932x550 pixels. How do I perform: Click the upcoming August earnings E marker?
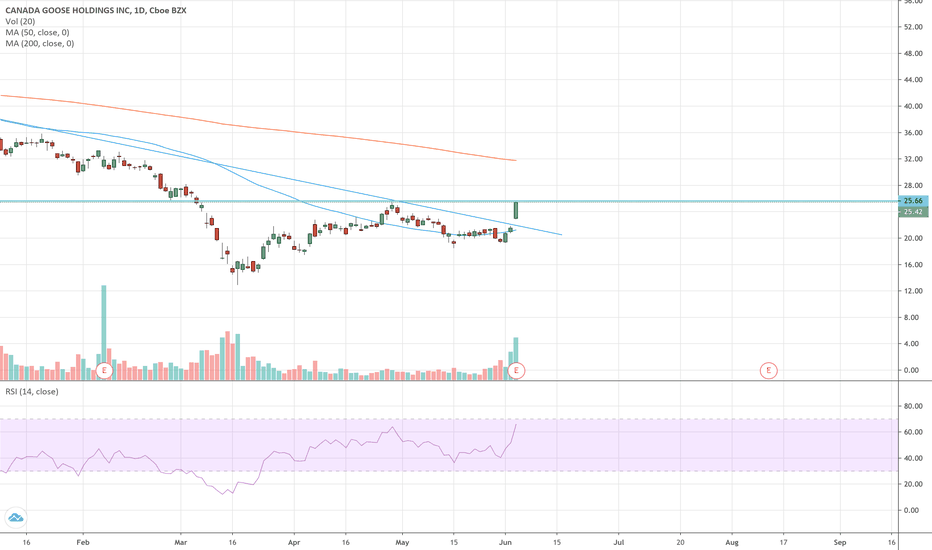click(x=769, y=370)
